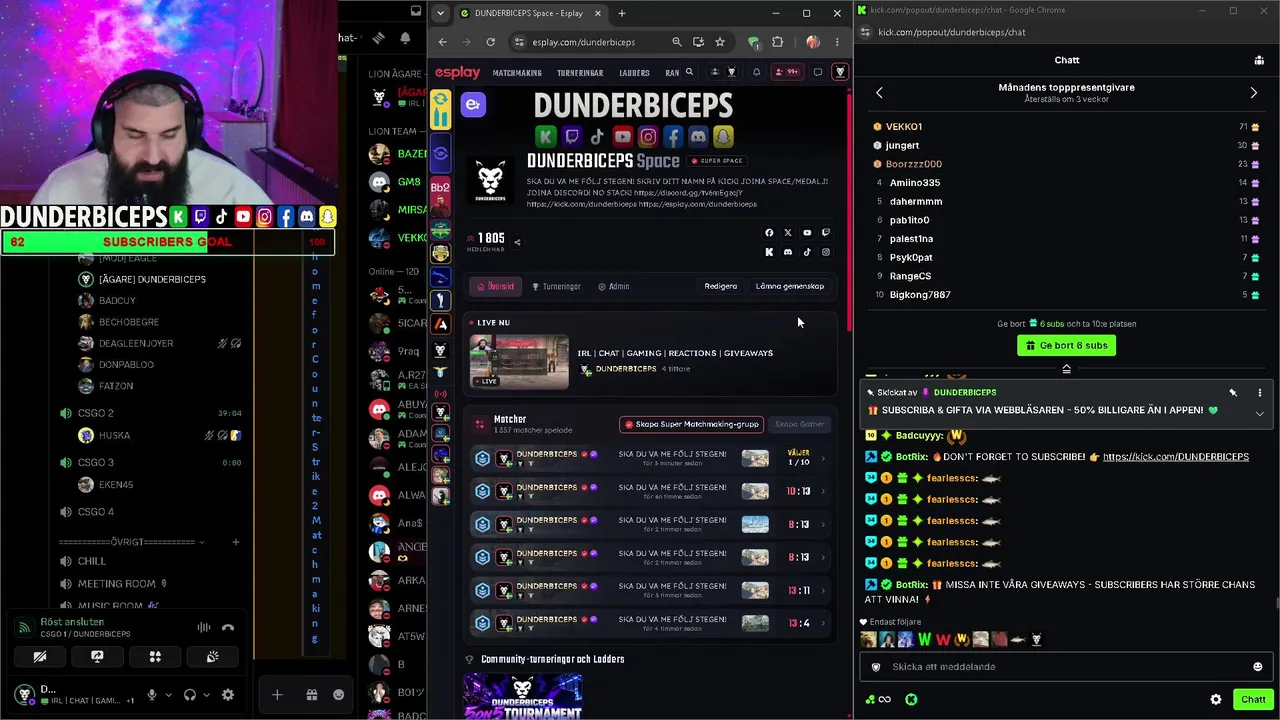Screen dimensions: 1280x720
Task: Go to next leaderboard with right arrow
Action: point(1254,93)
